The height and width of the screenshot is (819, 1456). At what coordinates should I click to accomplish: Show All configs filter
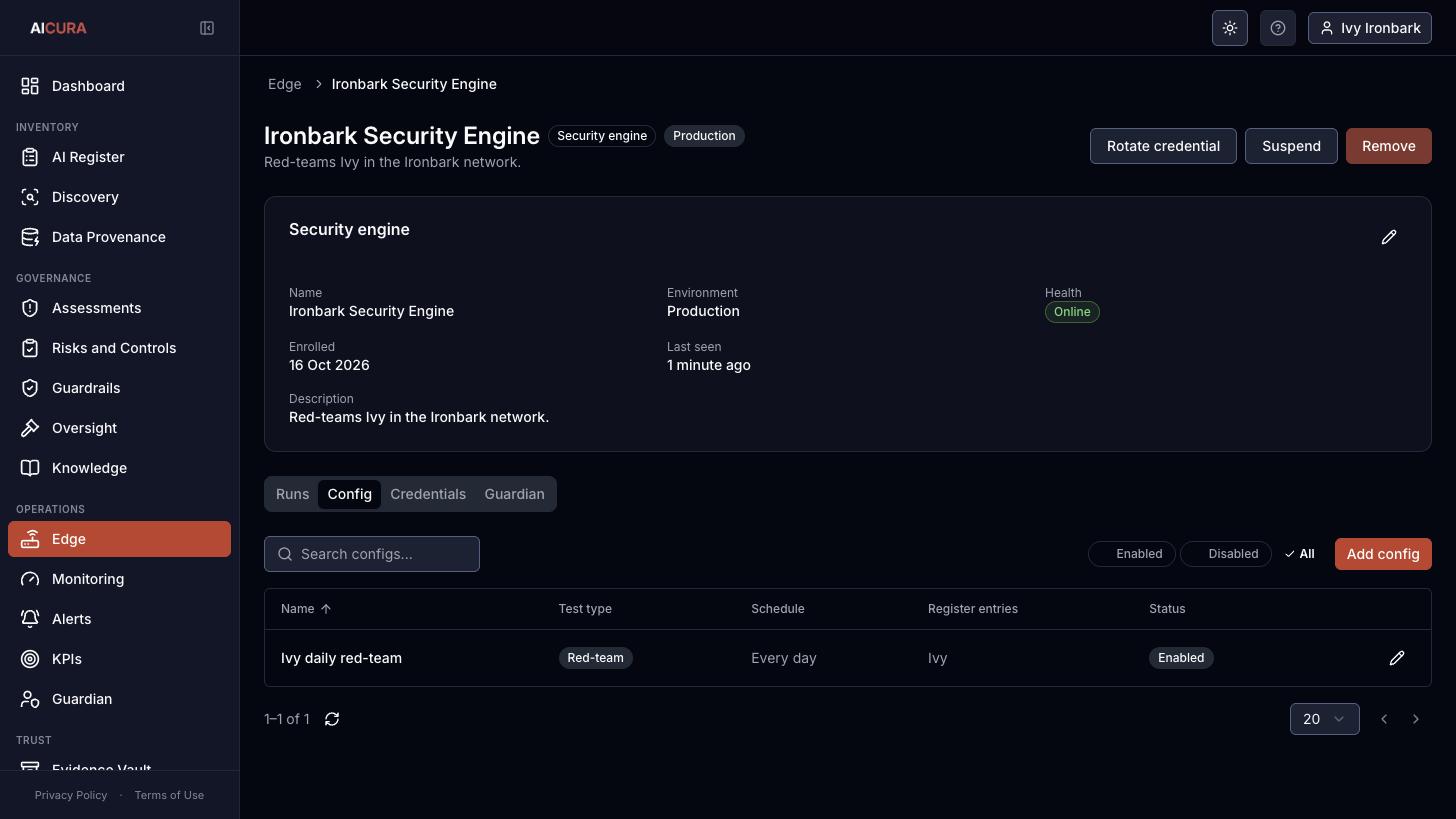click(1299, 554)
